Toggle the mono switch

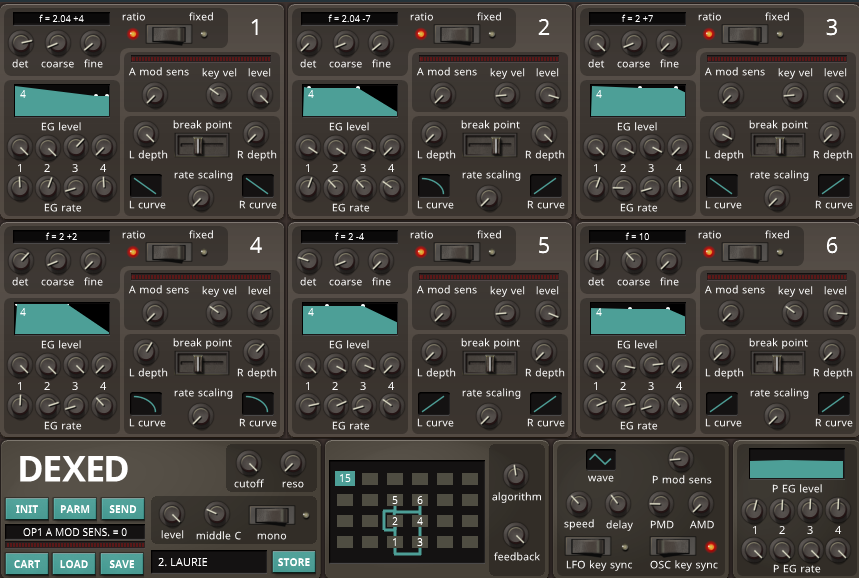(270, 516)
